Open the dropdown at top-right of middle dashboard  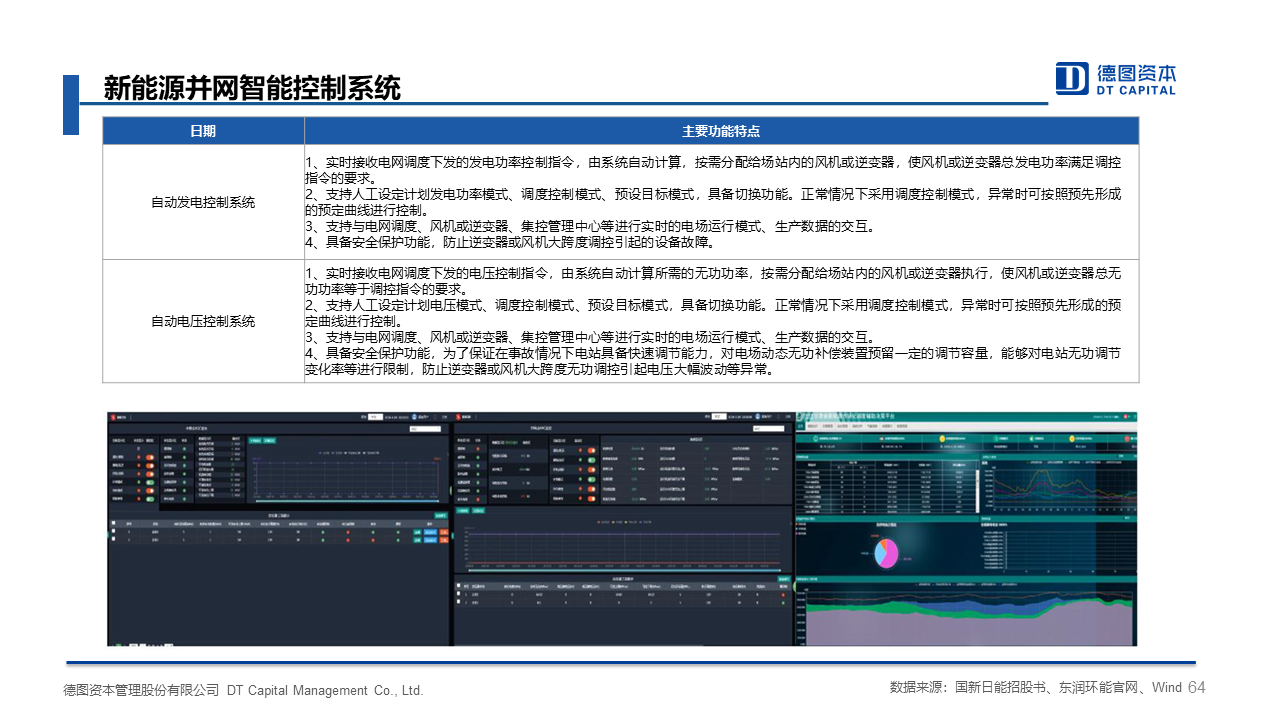pyautogui.click(x=770, y=429)
